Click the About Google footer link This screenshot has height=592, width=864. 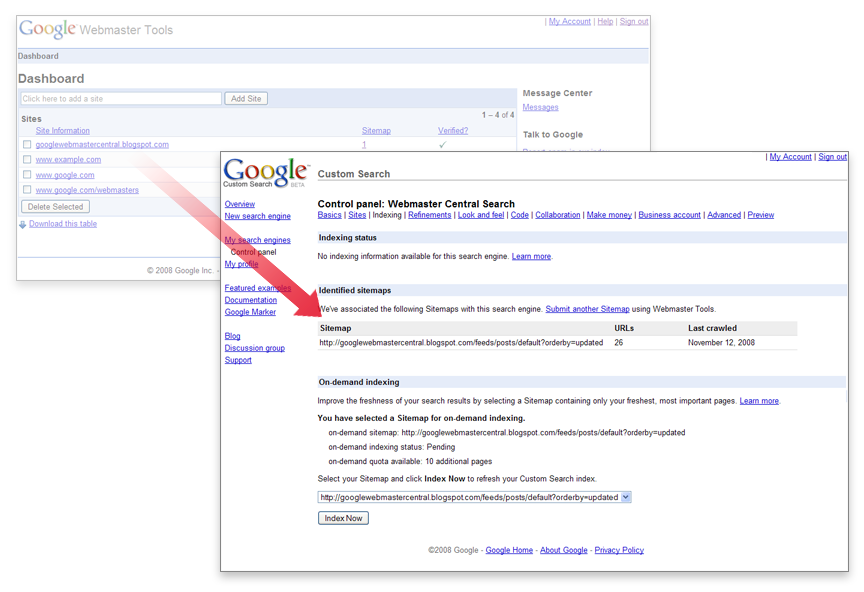564,550
